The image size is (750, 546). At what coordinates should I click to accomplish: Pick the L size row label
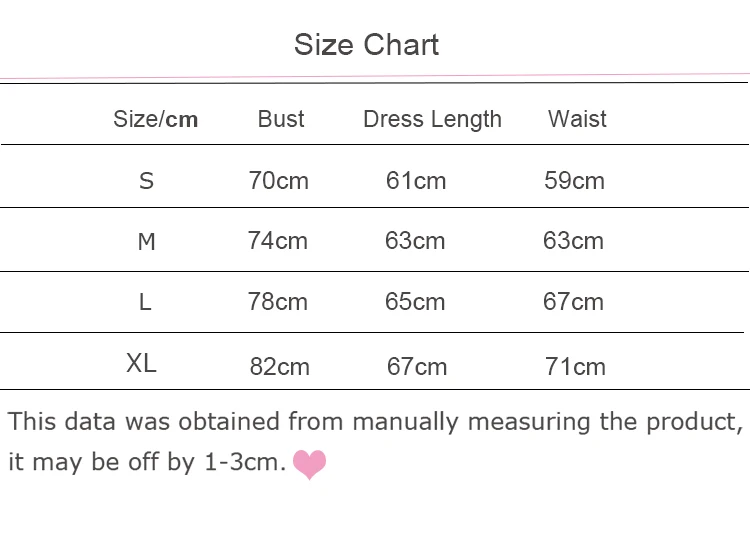[x=145, y=302]
